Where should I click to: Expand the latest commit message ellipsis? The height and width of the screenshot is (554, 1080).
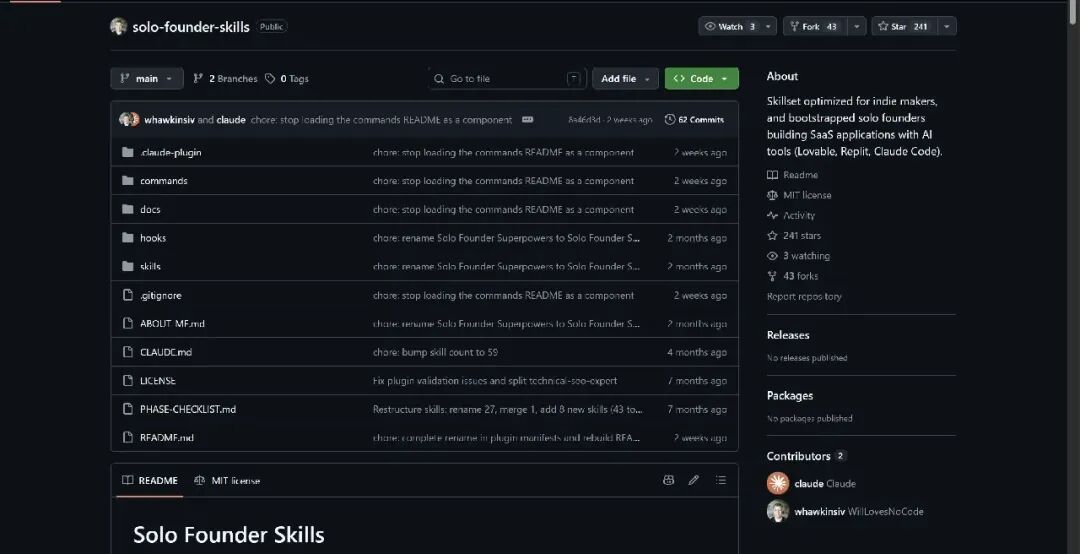coord(528,119)
